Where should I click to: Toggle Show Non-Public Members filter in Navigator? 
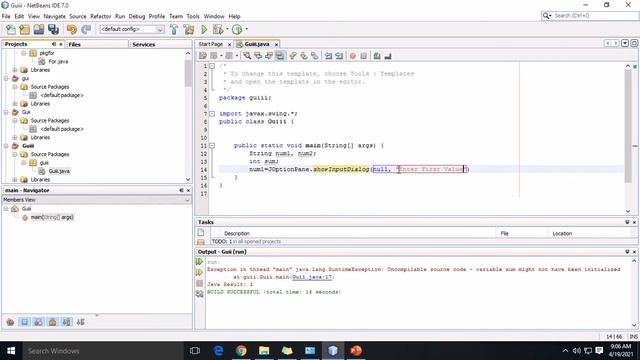(x=52, y=322)
